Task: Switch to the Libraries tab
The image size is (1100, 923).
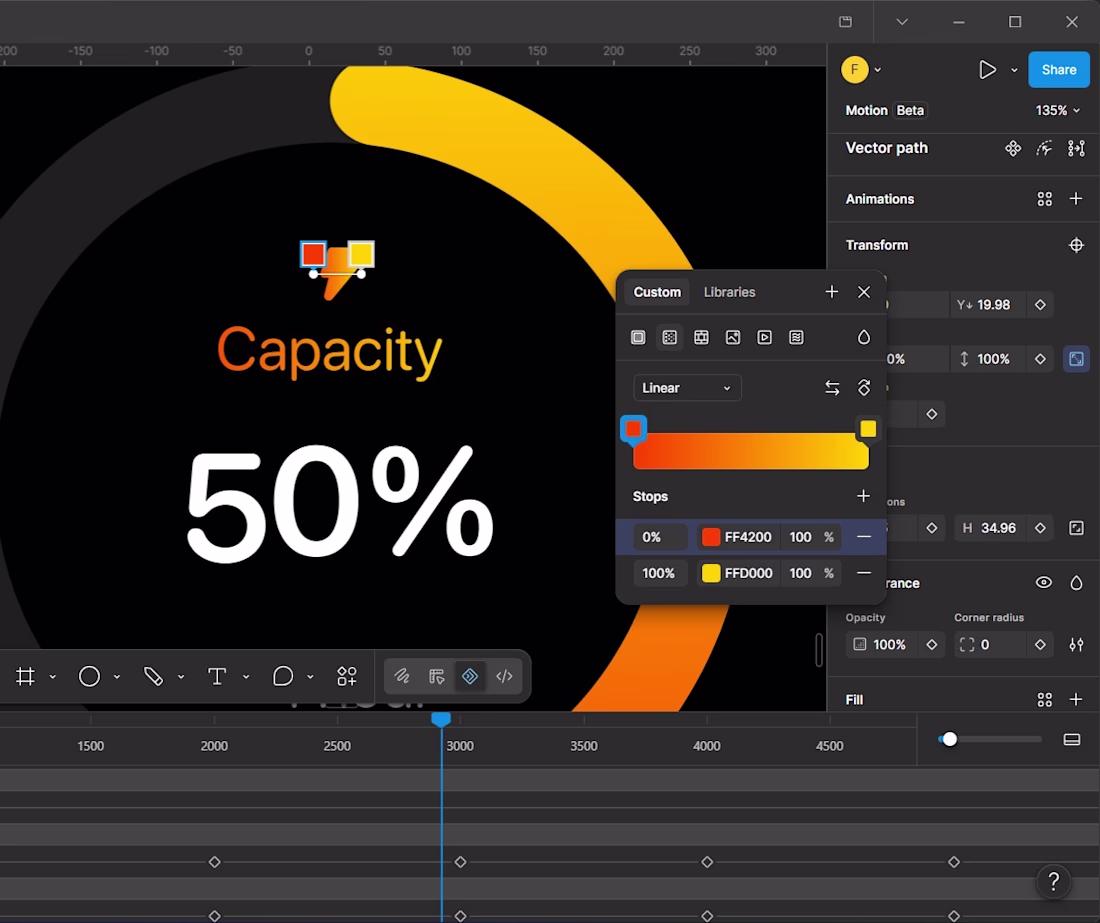Action: point(730,292)
